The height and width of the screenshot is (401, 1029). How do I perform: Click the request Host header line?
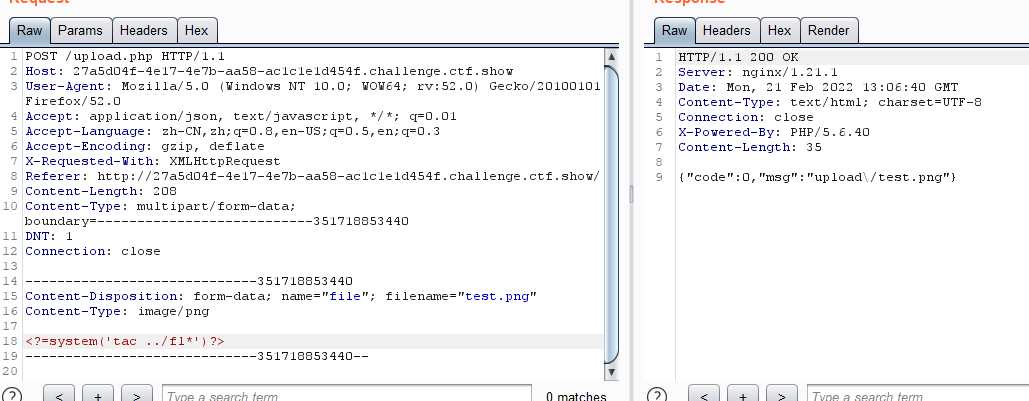click(269, 72)
